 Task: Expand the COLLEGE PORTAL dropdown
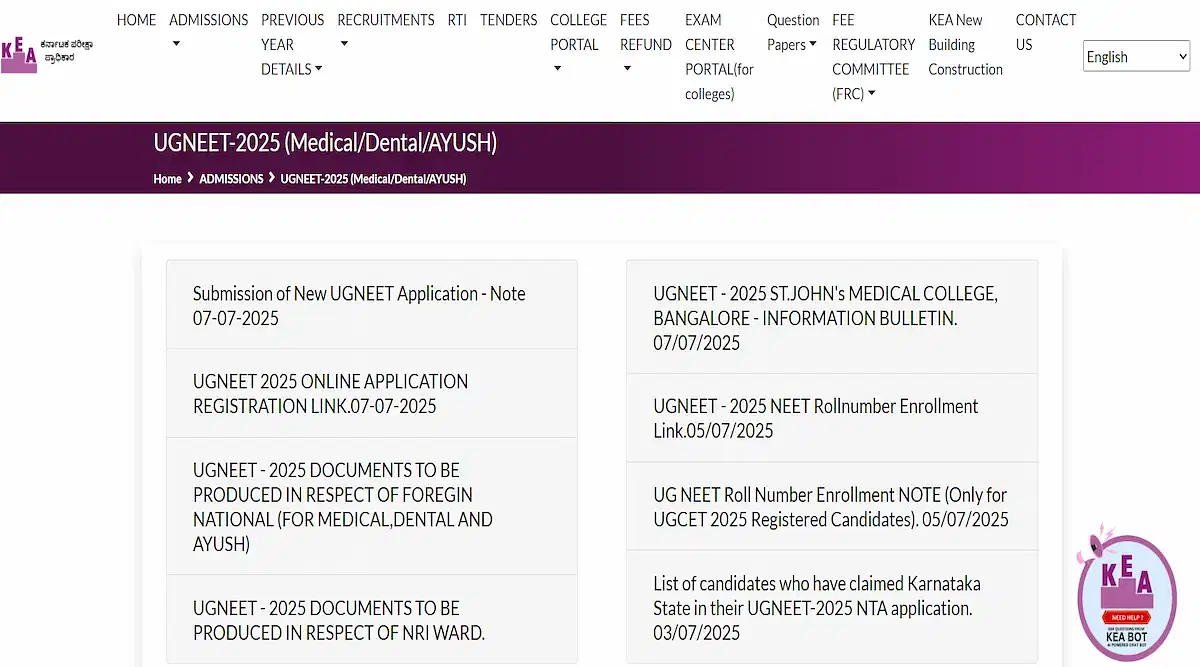(578, 44)
